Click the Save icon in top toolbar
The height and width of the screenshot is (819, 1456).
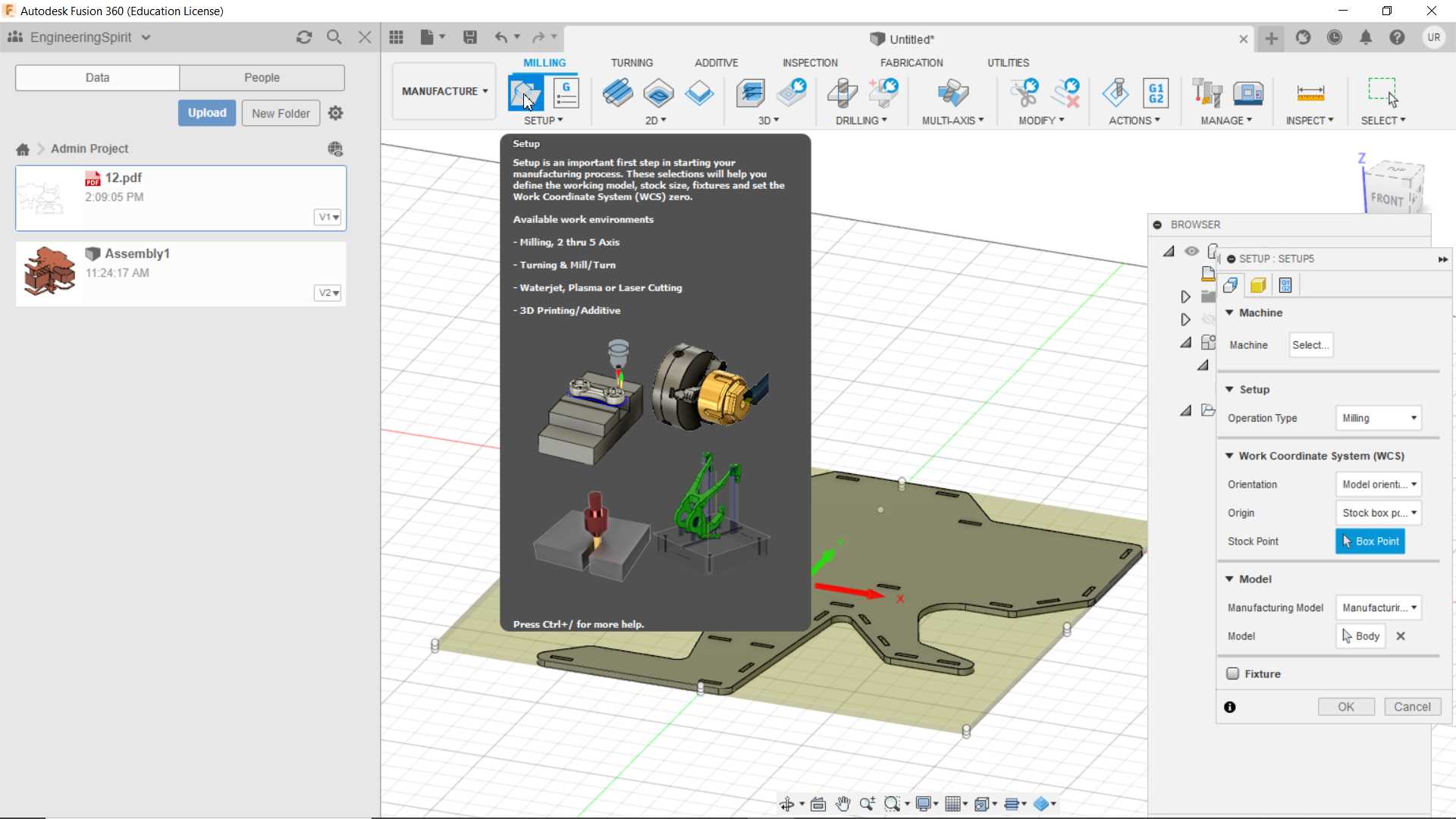coord(470,37)
